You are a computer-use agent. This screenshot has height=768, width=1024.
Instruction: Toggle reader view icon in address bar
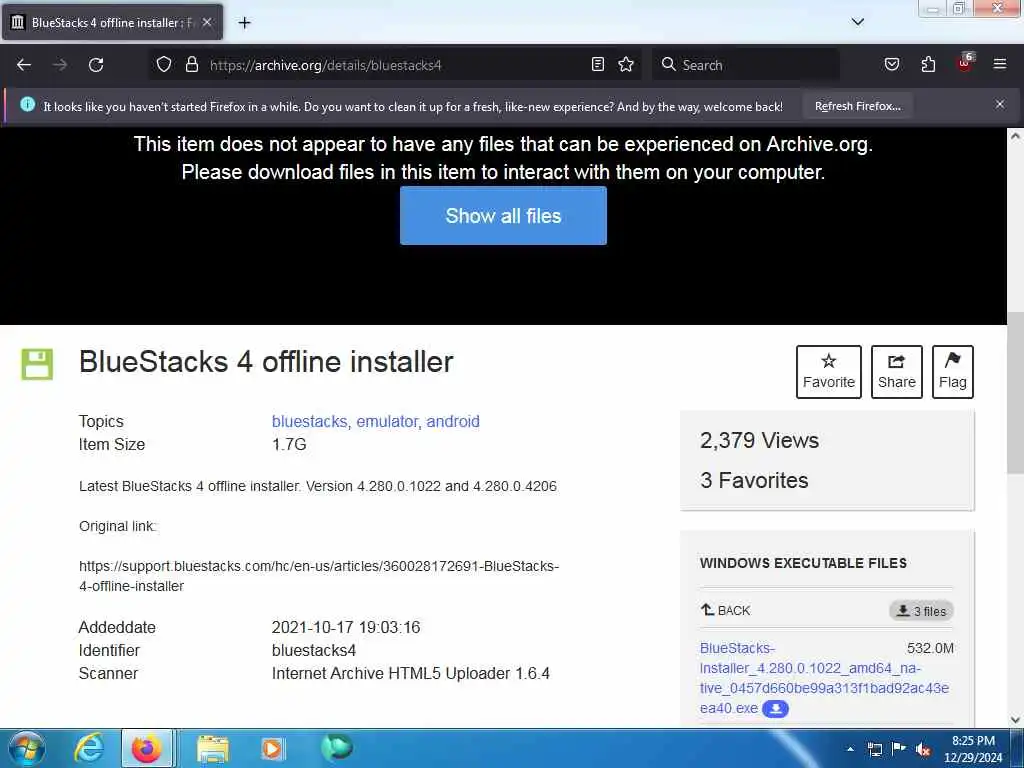[x=598, y=64]
